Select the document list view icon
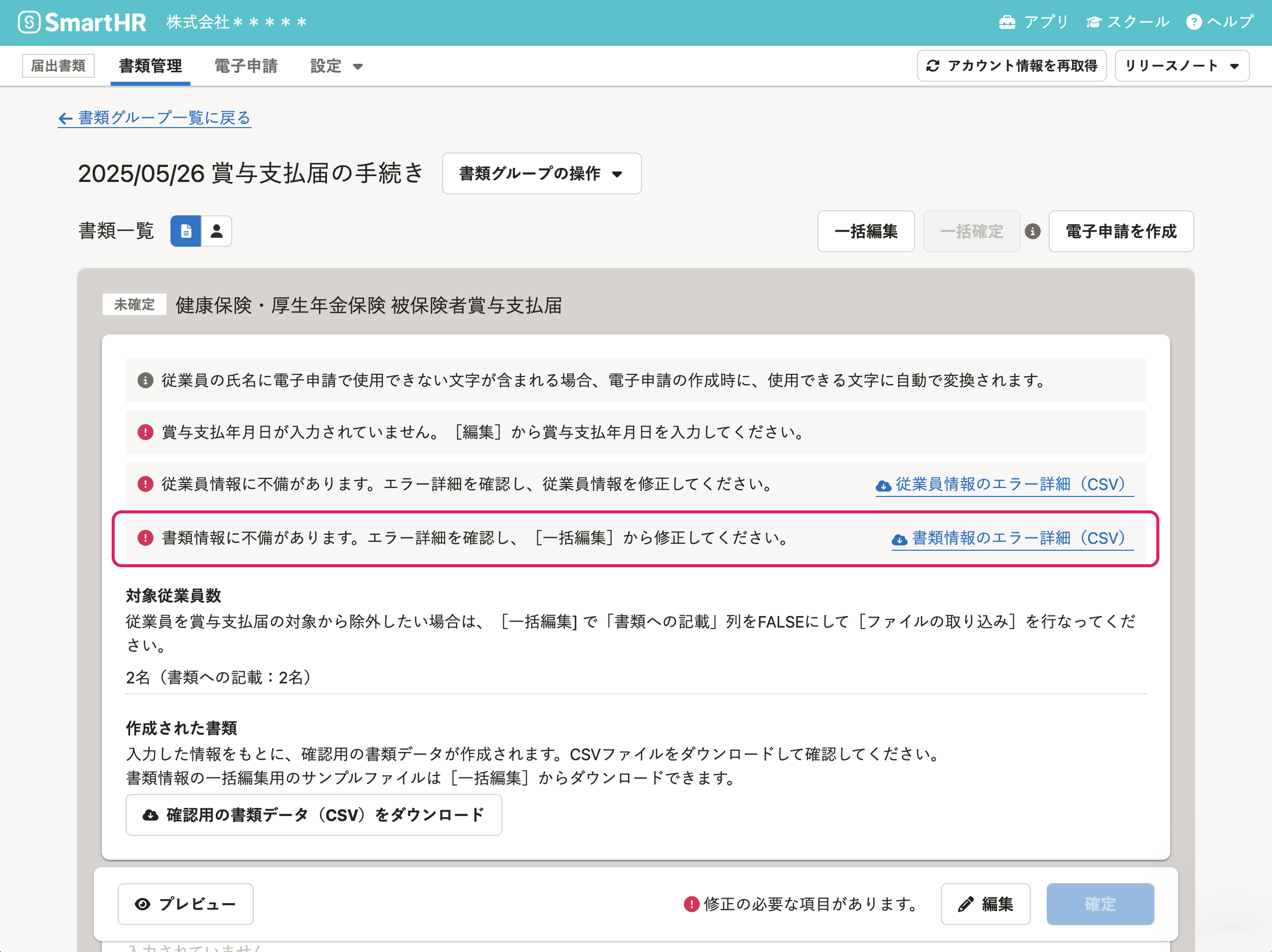The height and width of the screenshot is (952, 1272). coord(186,231)
